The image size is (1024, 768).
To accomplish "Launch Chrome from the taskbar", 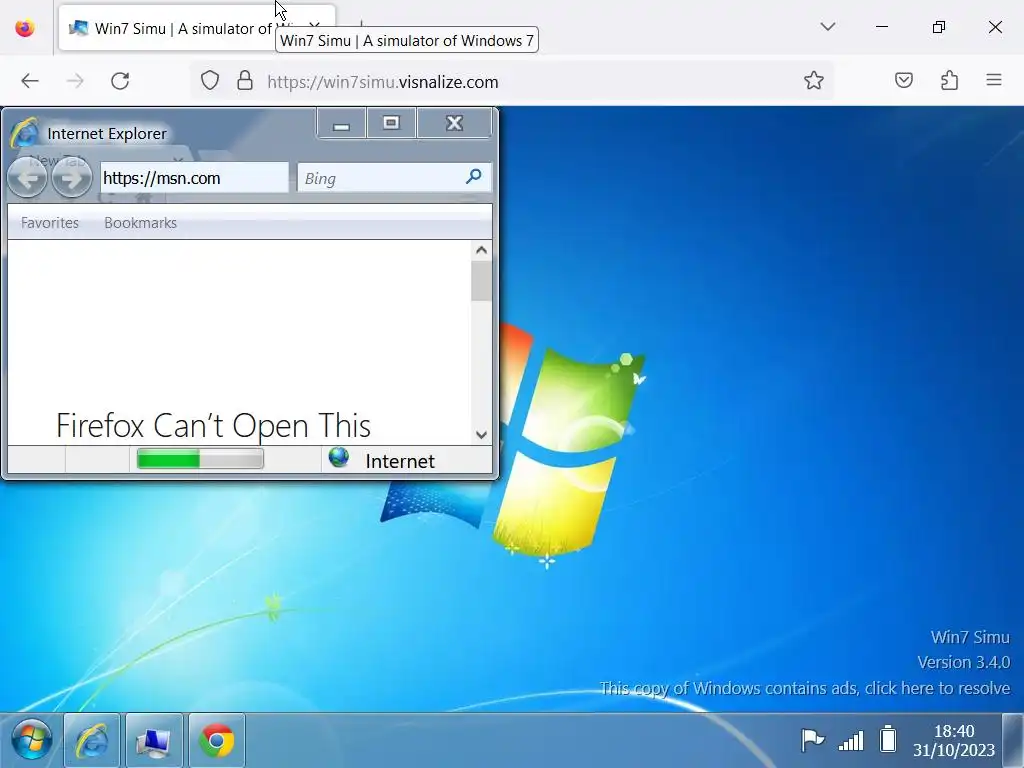I will (x=217, y=741).
